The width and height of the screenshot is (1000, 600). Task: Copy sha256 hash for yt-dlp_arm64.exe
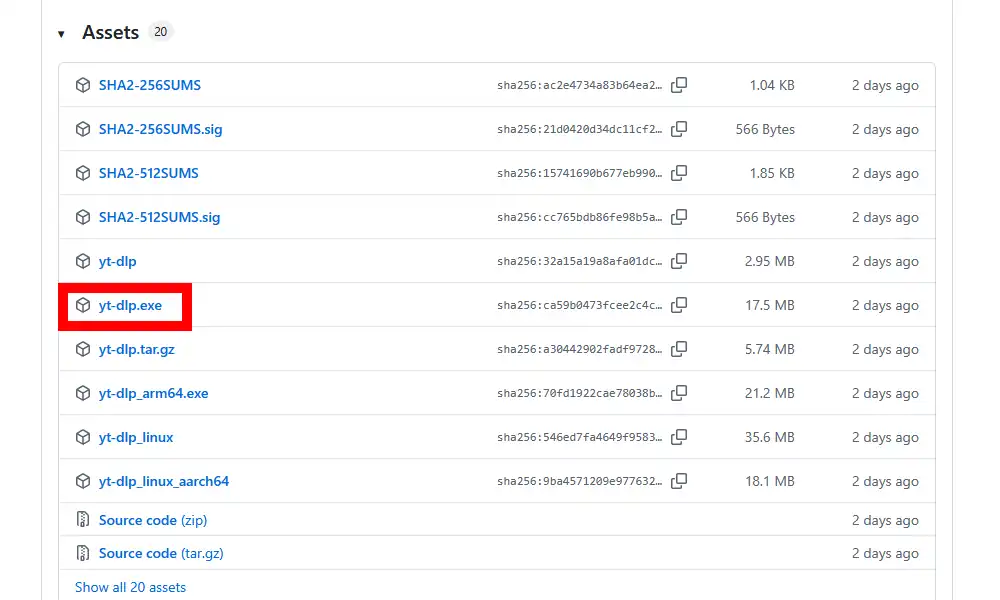click(679, 393)
